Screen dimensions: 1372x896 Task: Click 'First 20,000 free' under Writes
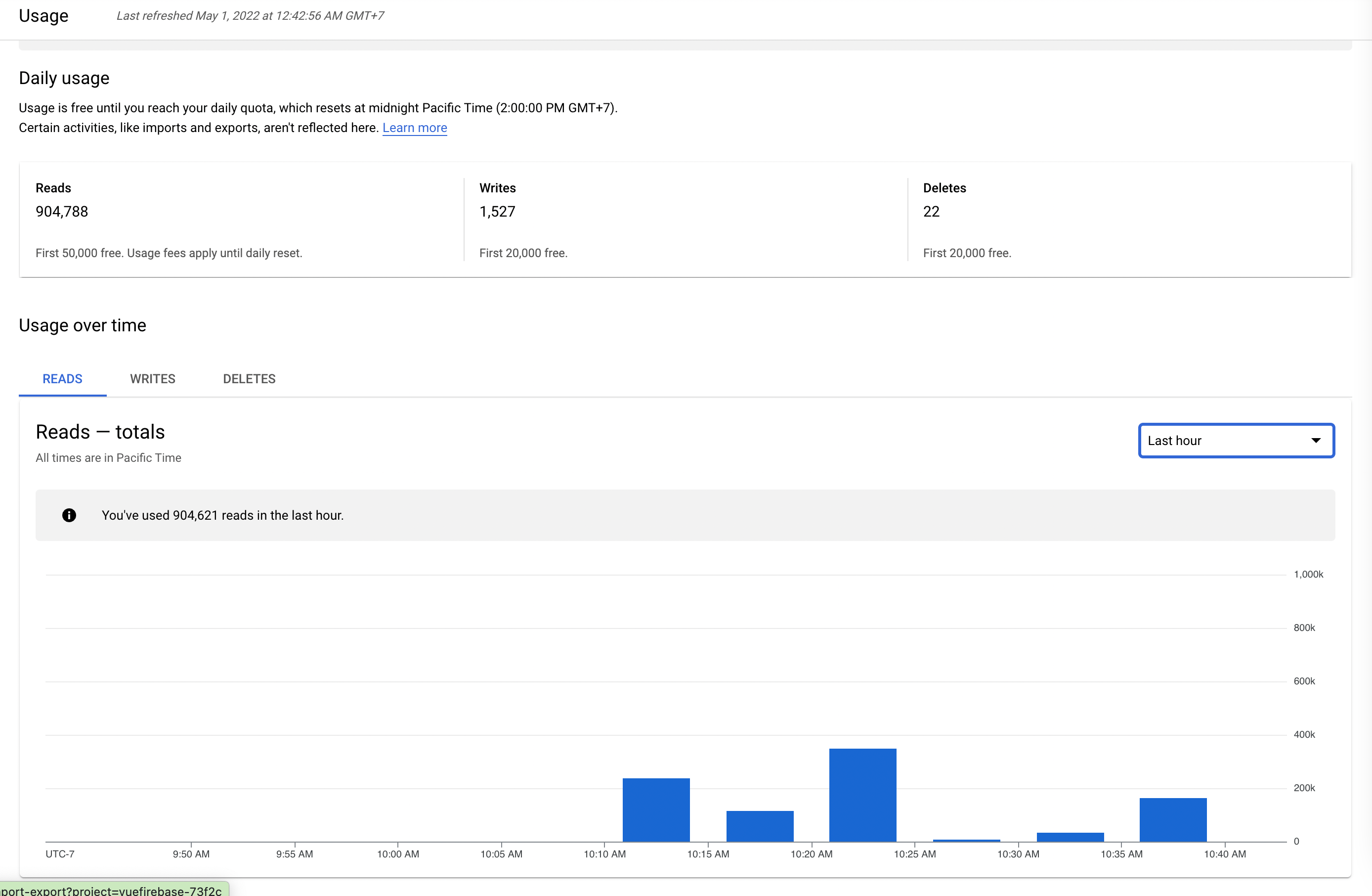click(523, 253)
